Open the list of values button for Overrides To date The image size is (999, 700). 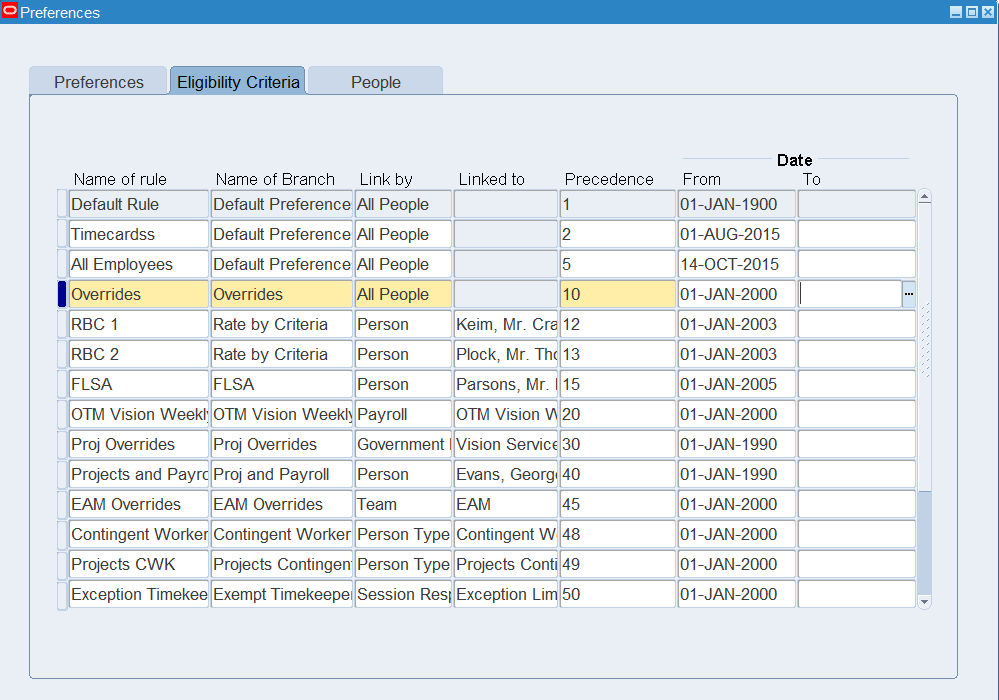(909, 294)
